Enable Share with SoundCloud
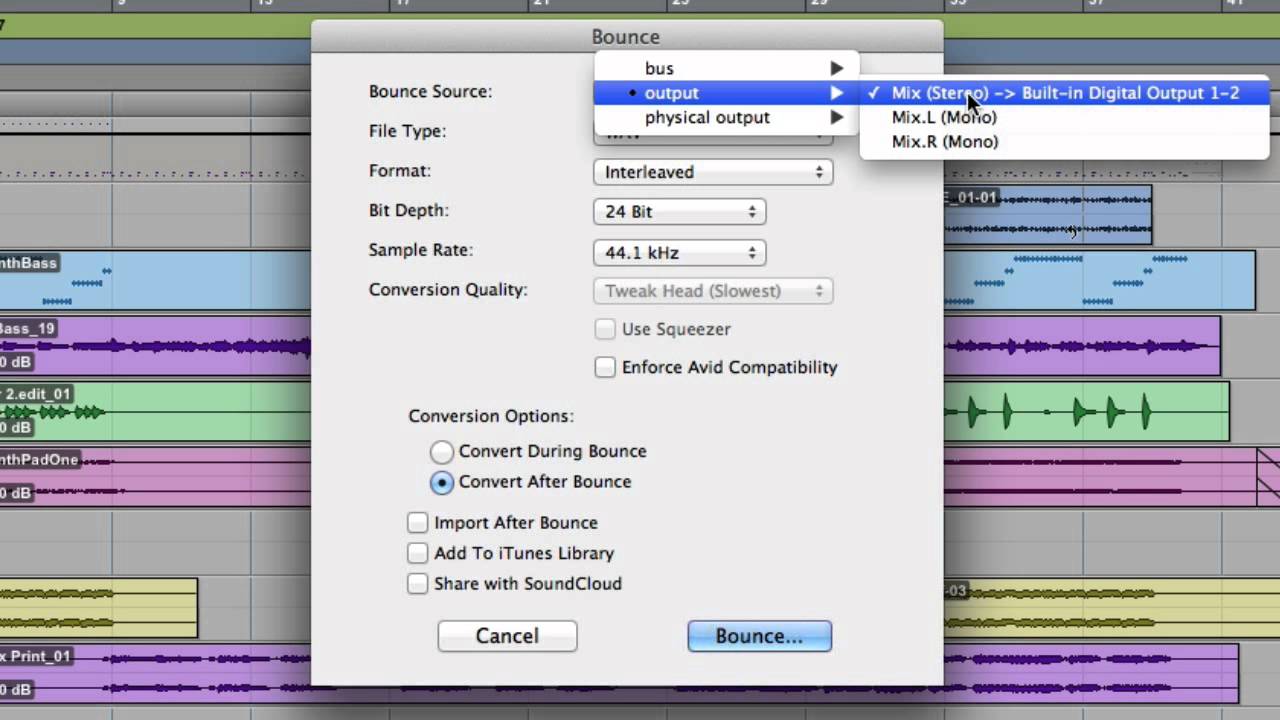The height and width of the screenshot is (720, 1280). (x=417, y=583)
